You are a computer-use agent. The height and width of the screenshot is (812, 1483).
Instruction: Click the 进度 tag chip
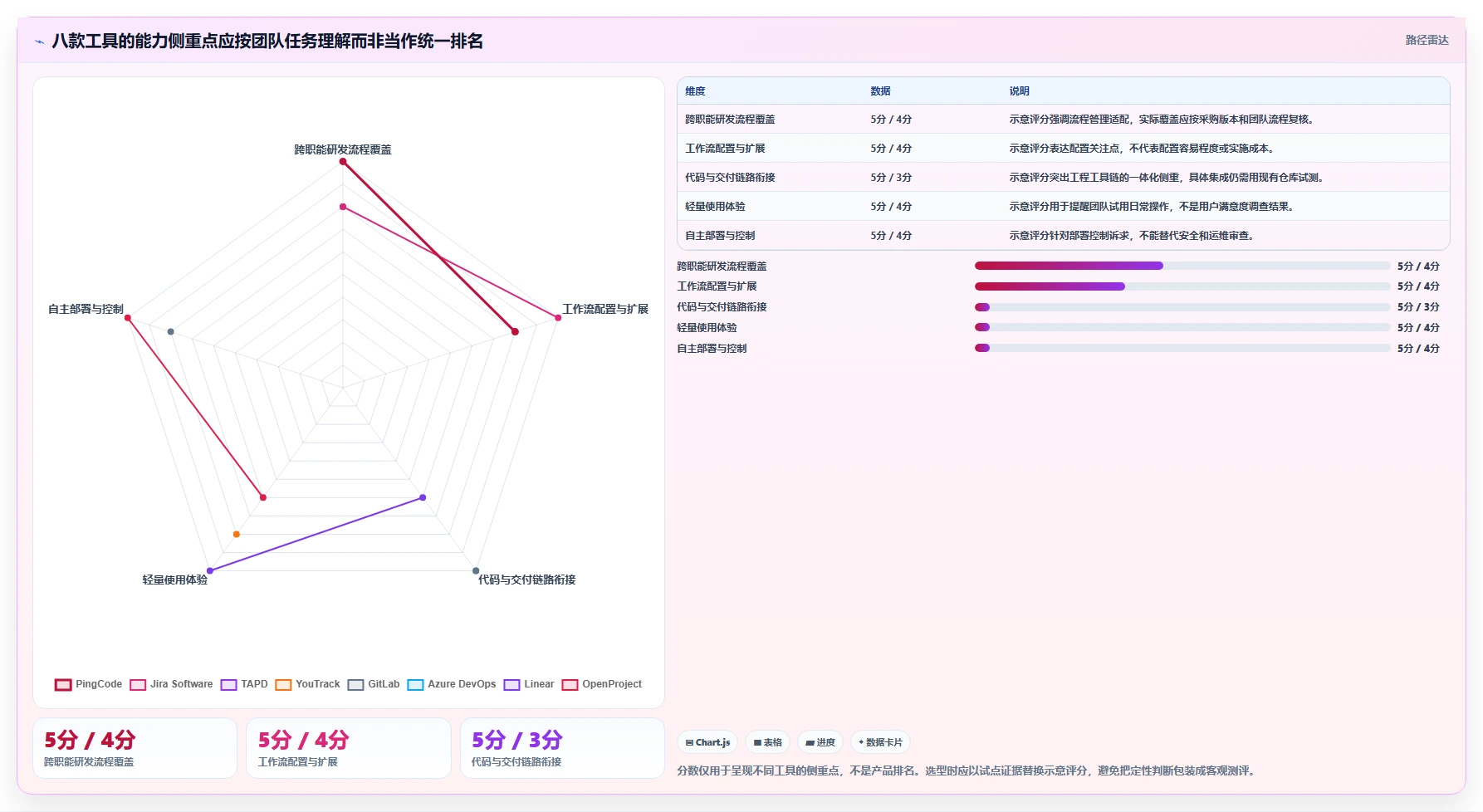(x=820, y=742)
